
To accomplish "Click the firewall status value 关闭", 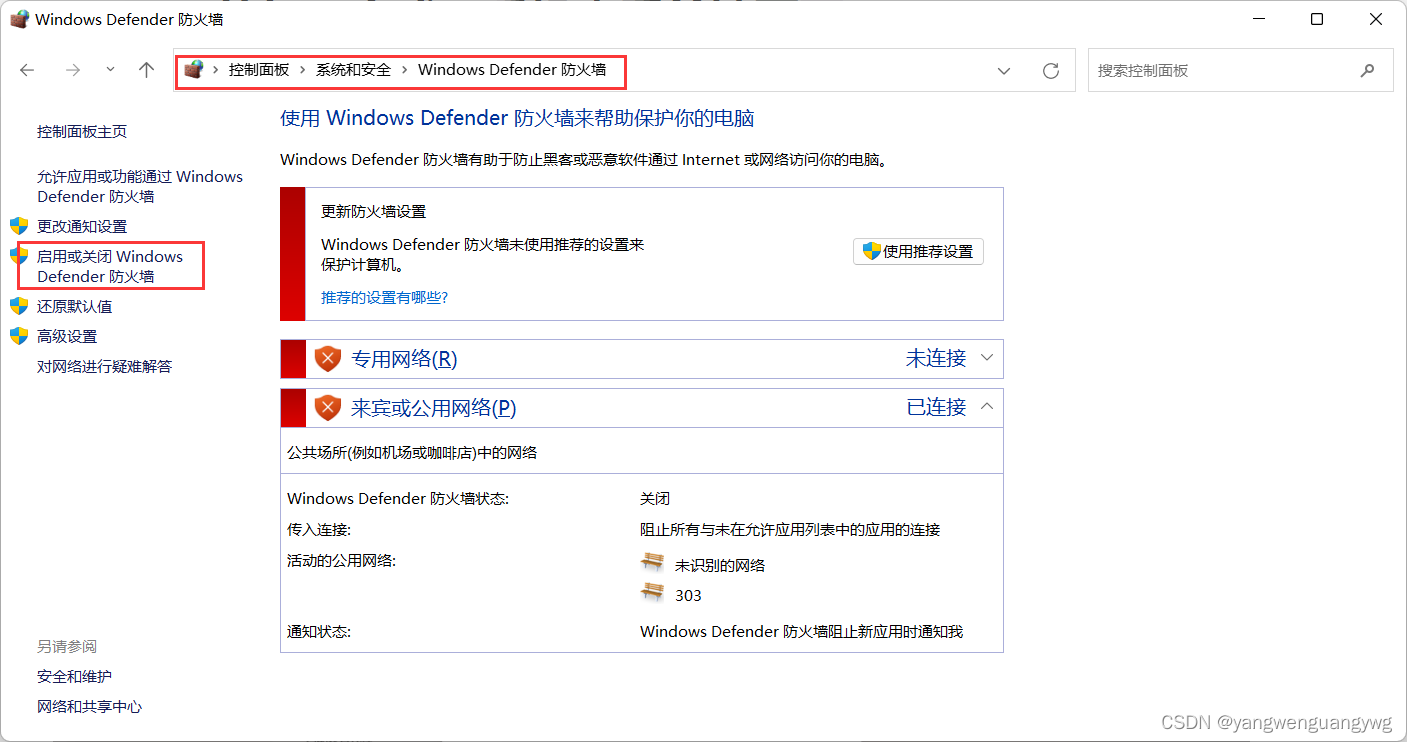I will 655,499.
